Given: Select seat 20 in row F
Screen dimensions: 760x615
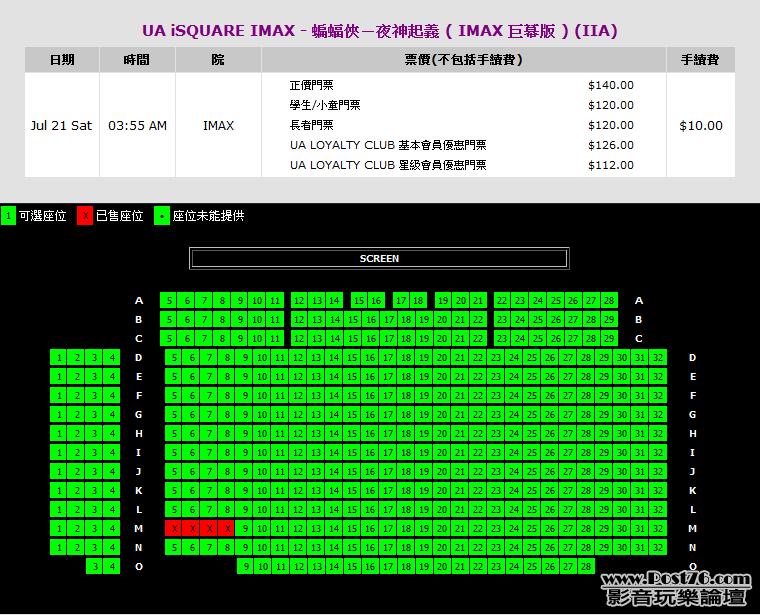Looking at the screenshot, I should [442, 395].
